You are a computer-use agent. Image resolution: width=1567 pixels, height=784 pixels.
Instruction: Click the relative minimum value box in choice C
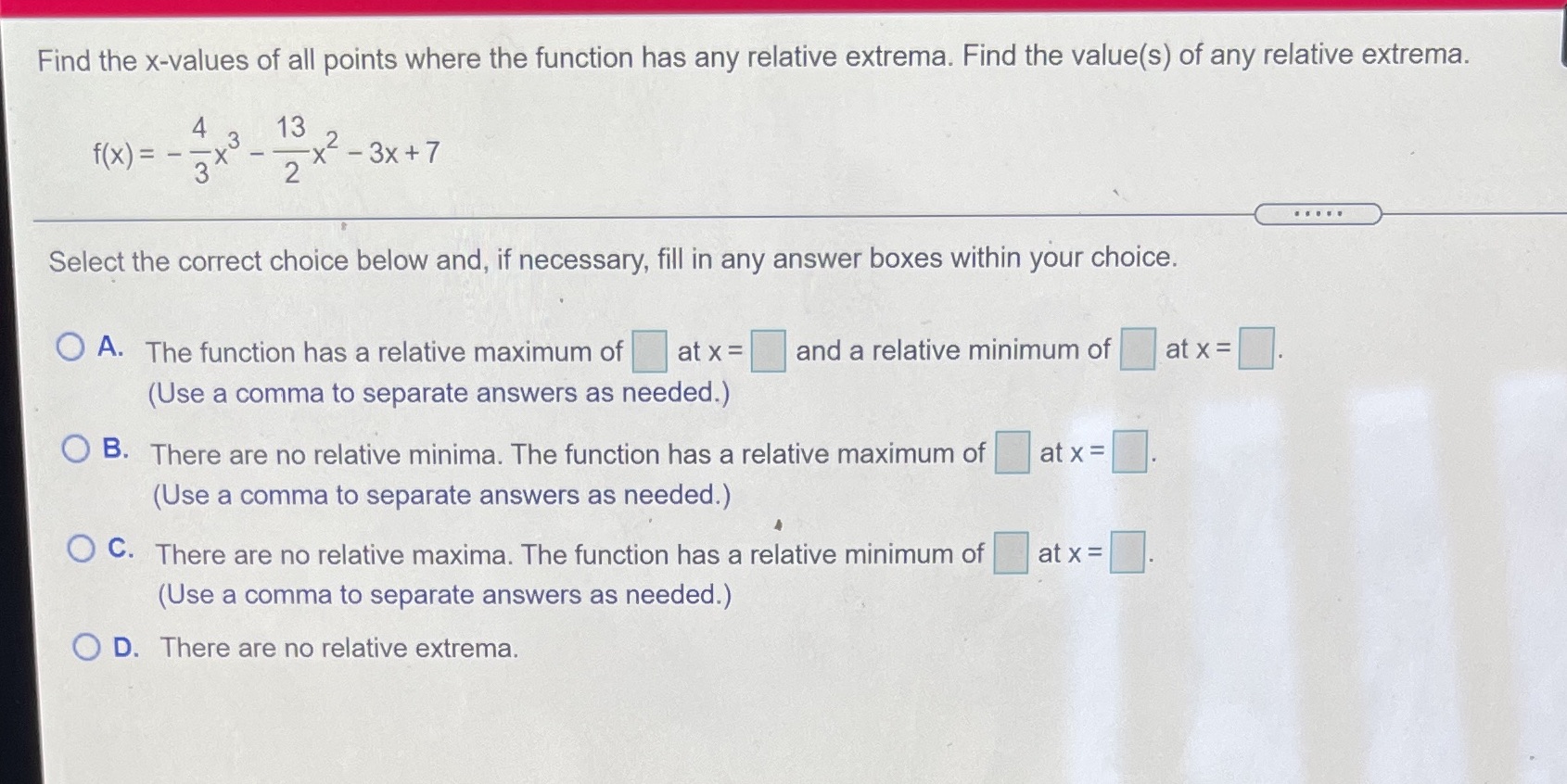pos(1009,552)
